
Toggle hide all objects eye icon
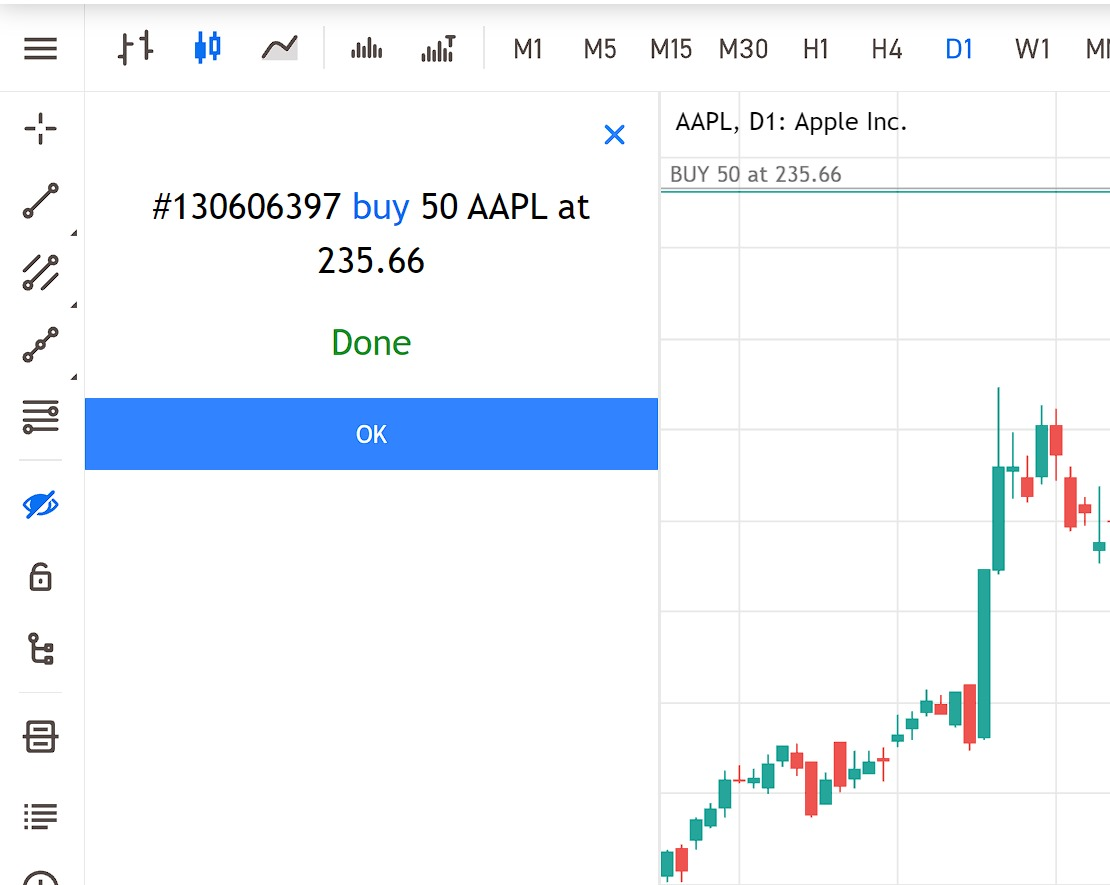coord(40,506)
